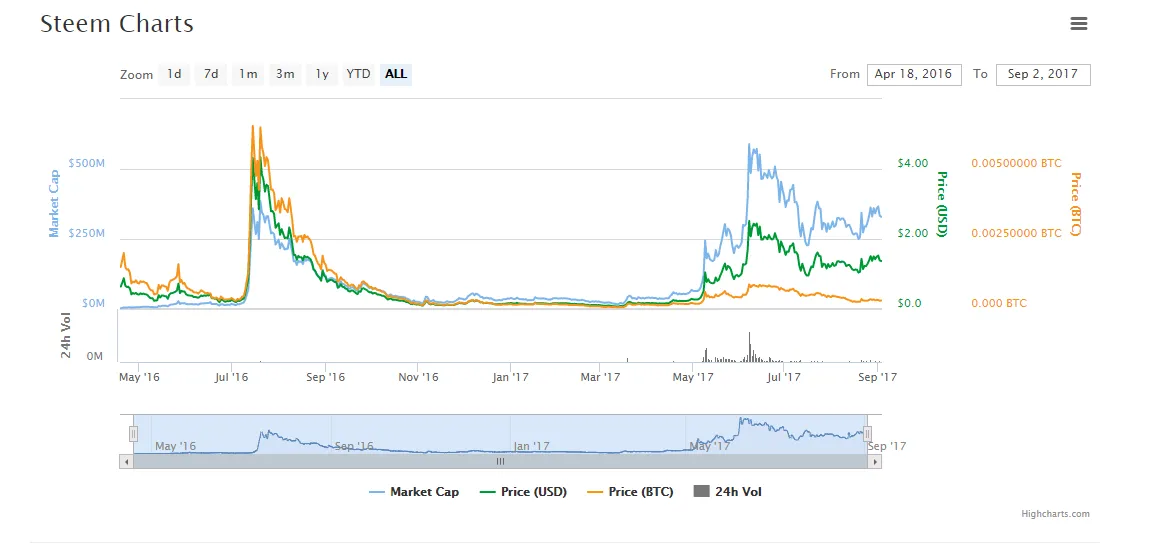
Task: Edit the From date field Apr 18, 2016
Action: (x=913, y=74)
